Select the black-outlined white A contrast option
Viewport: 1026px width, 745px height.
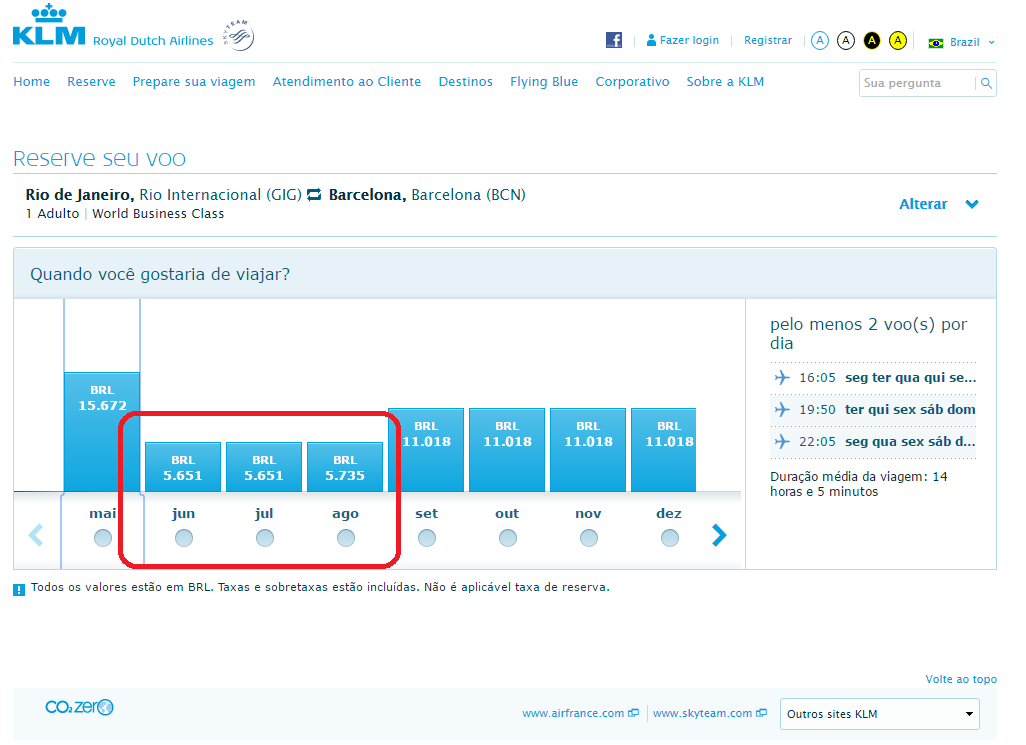[846, 41]
